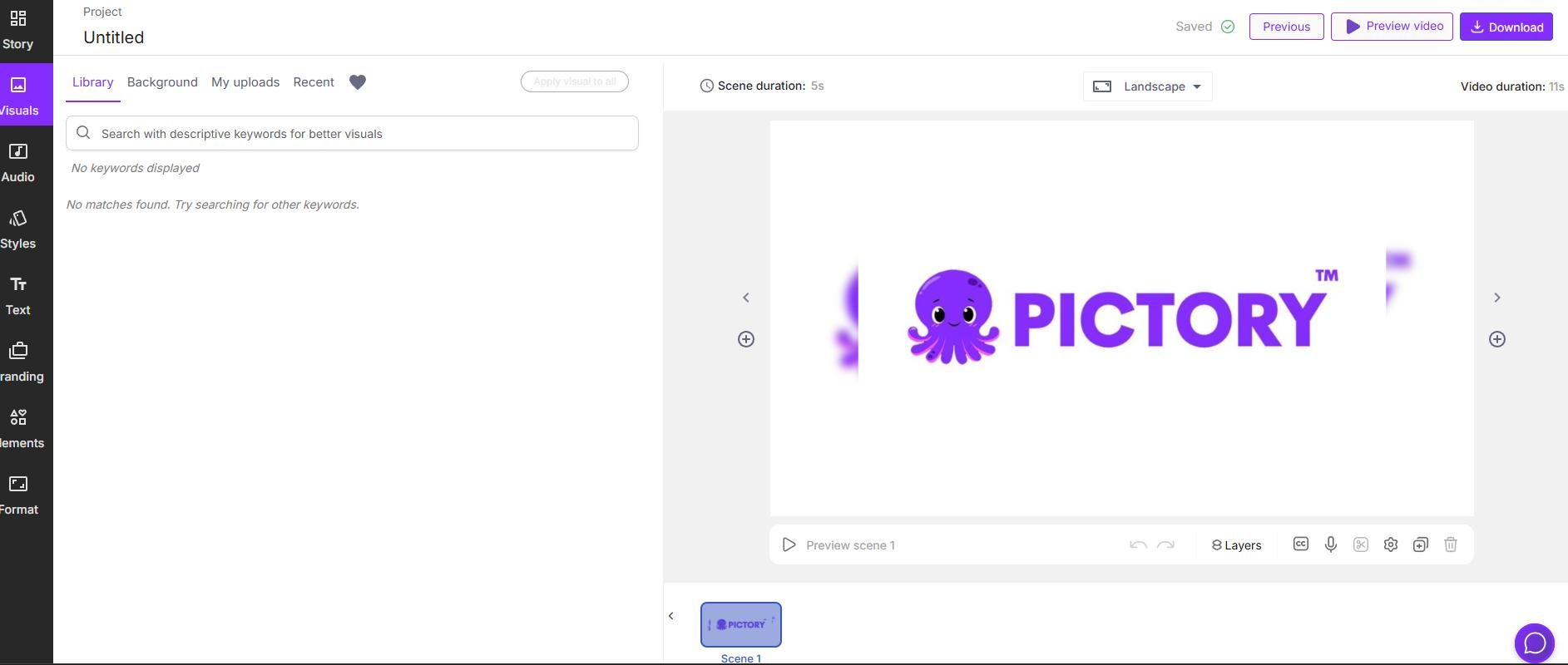This screenshot has width=1568, height=665.
Task: Go to the next scene arrow
Action: (1497, 298)
